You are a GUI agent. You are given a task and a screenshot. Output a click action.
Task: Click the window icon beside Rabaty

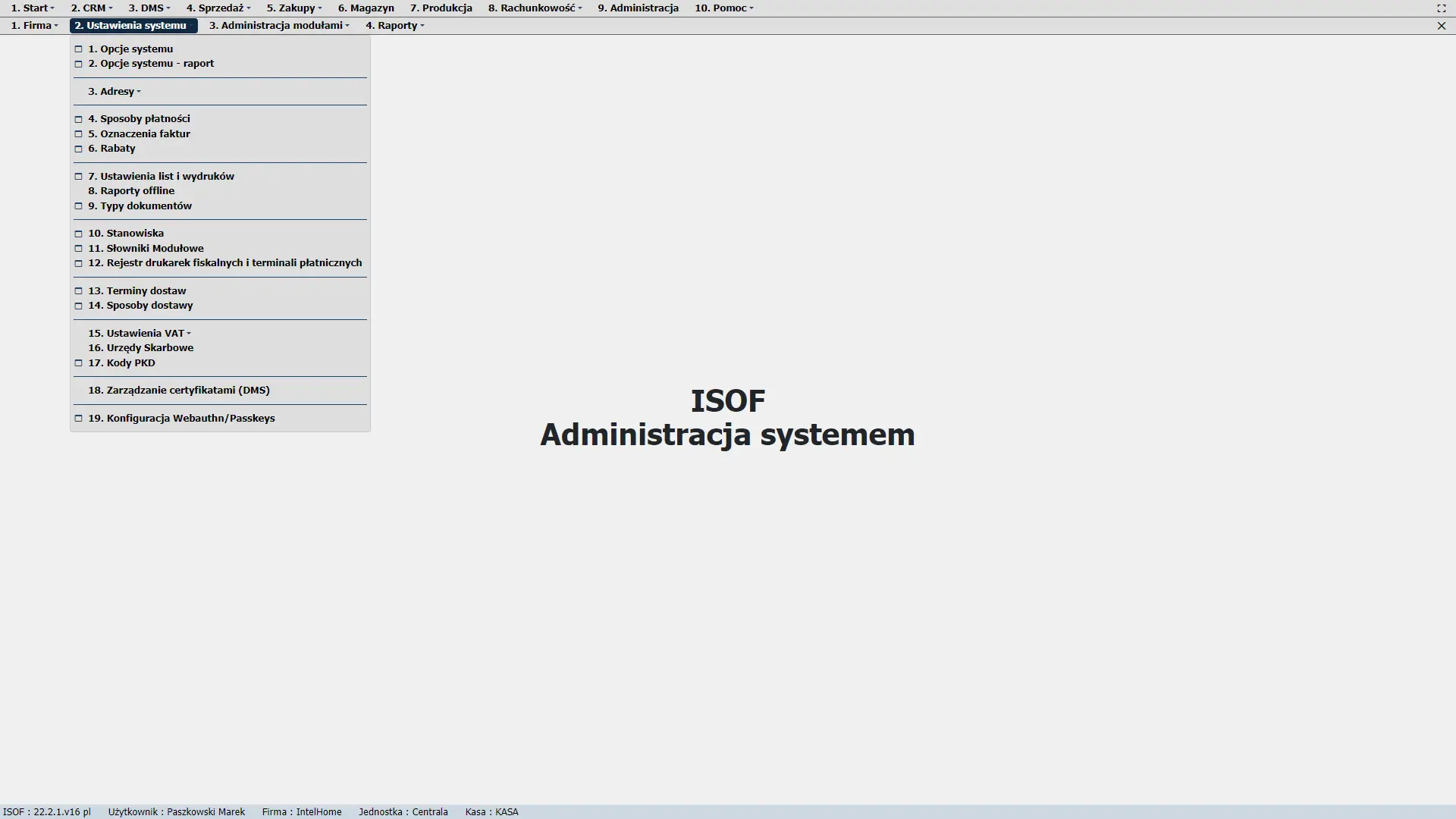pyautogui.click(x=78, y=149)
